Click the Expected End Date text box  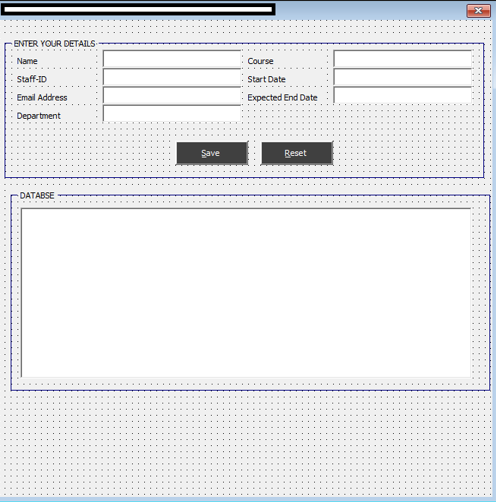[403, 96]
